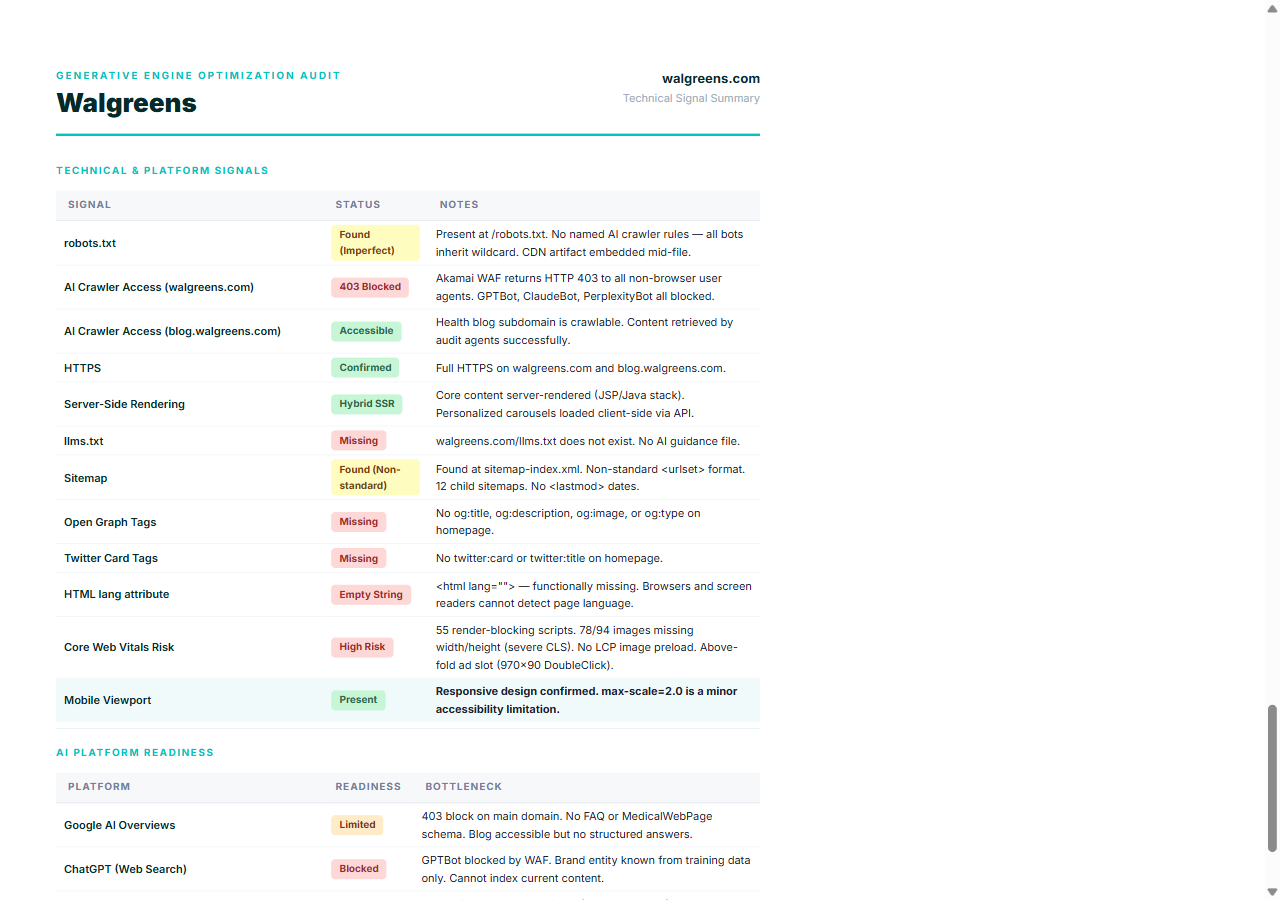
Task: Click the Accessible status badge
Action: tap(366, 331)
